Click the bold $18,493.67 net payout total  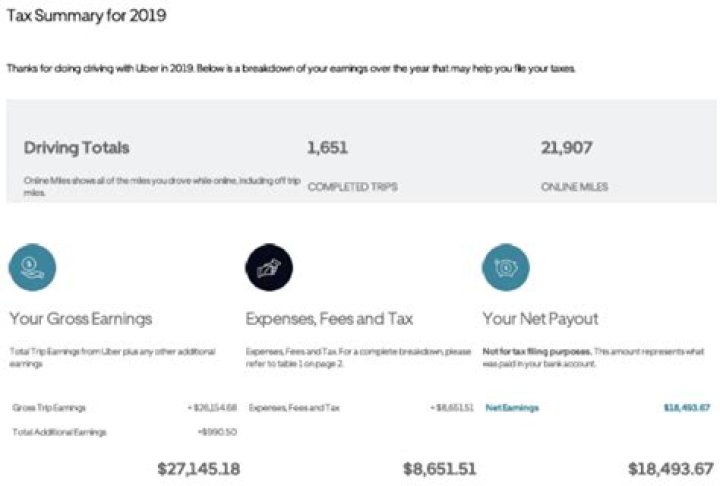[x=669, y=468]
